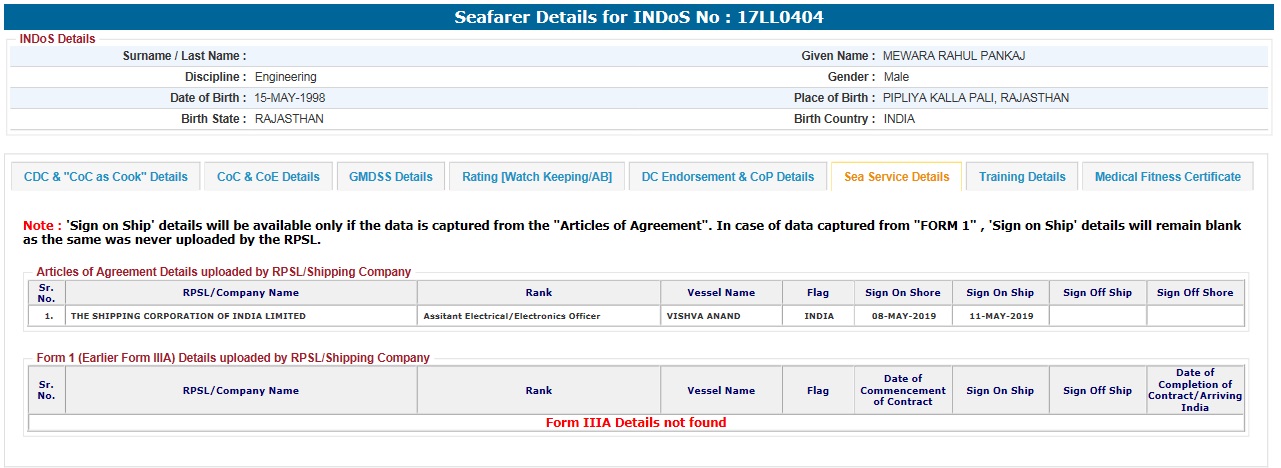Open the CDC & "CoC as Cook" Details tab
Screen dimensions: 1281x468
(106, 177)
